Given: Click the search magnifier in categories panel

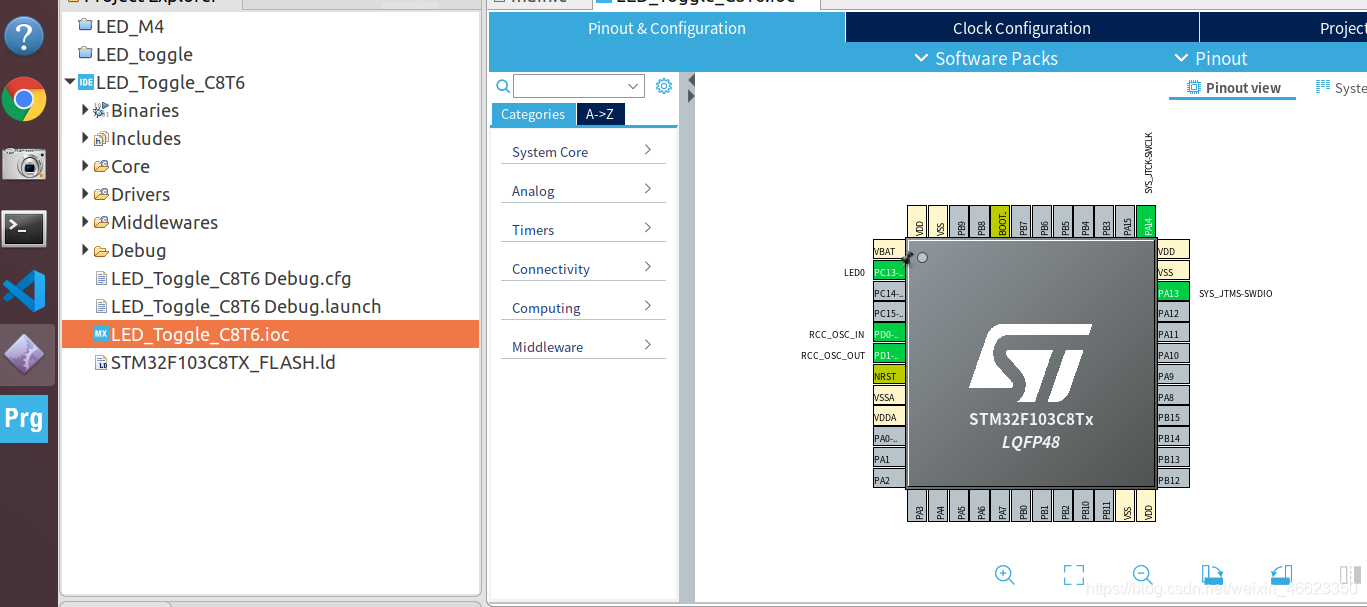Looking at the screenshot, I should coord(503,86).
